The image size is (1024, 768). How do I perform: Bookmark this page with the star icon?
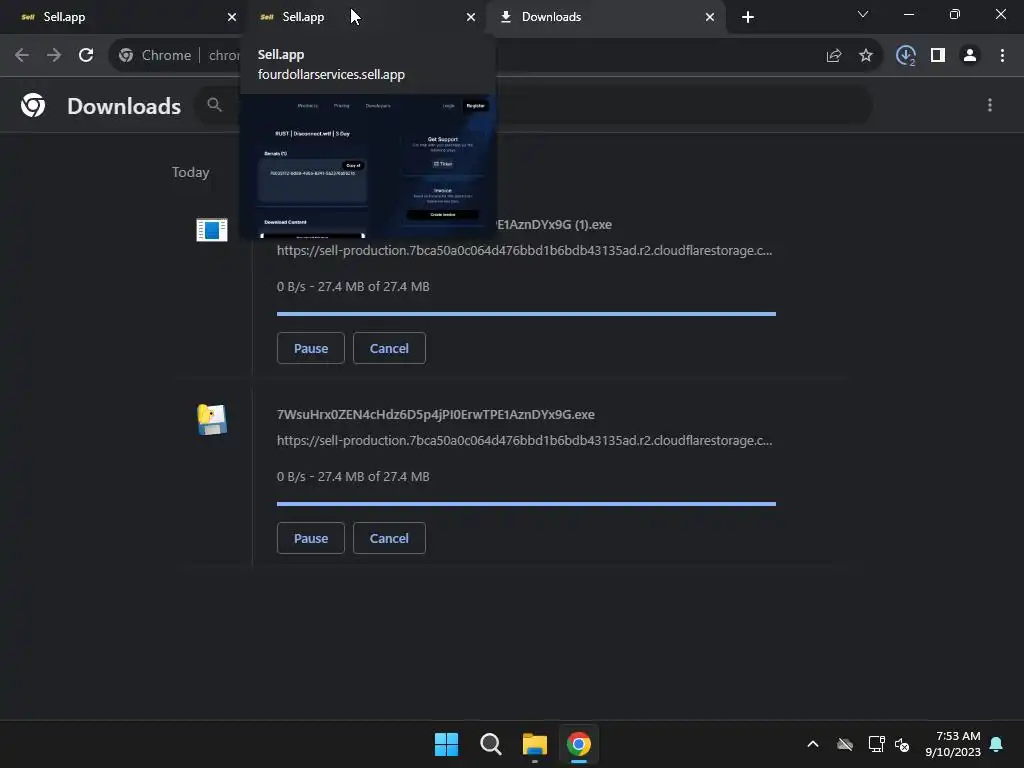pyautogui.click(x=865, y=56)
